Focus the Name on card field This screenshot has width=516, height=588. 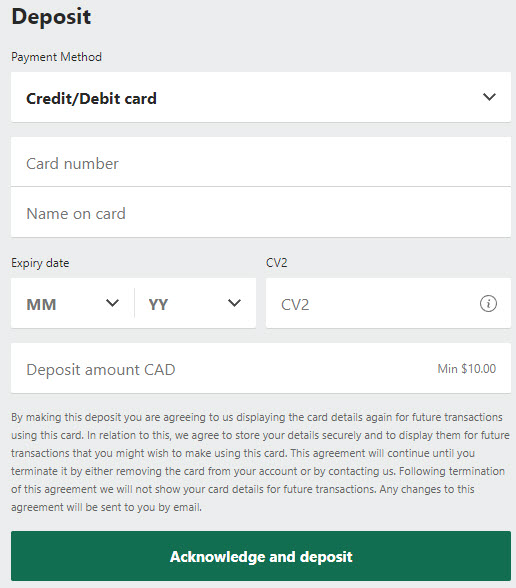(261, 212)
